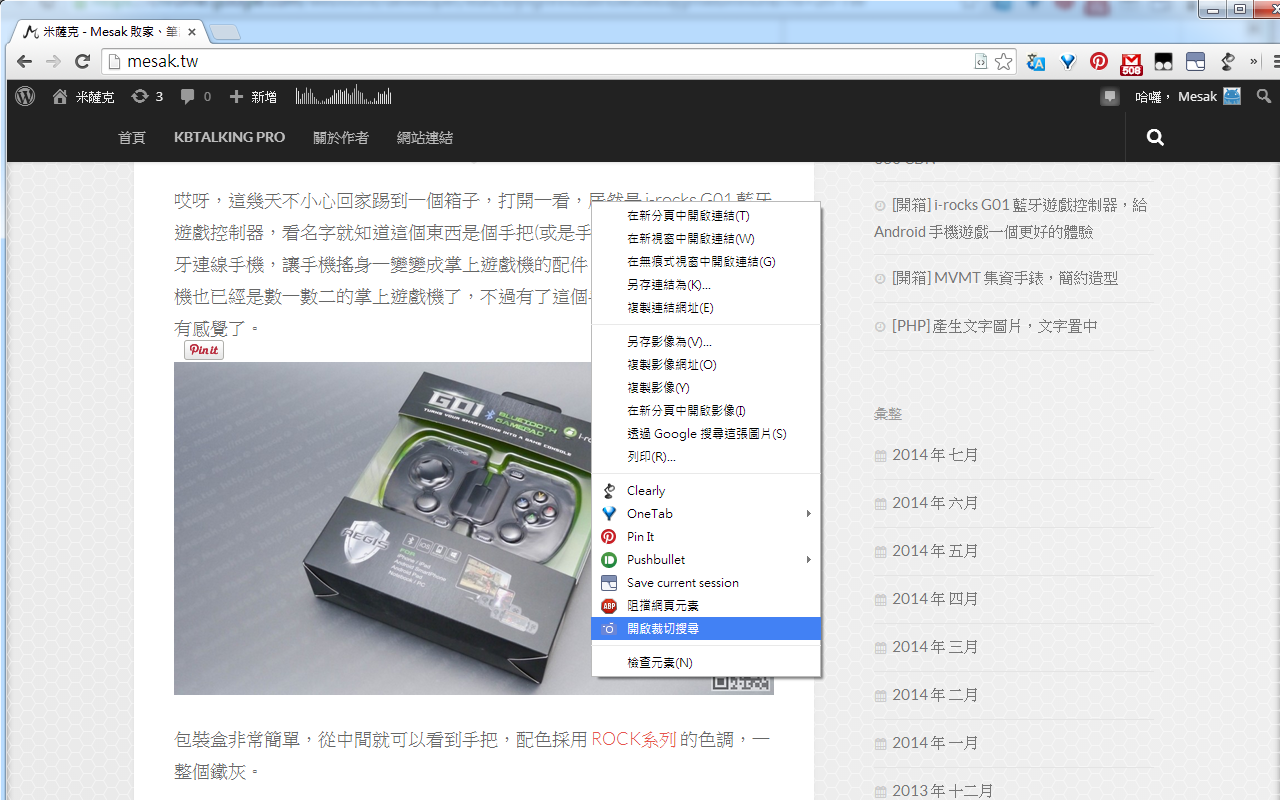
Task: Click the Pin it button above the photo
Action: pos(204,350)
